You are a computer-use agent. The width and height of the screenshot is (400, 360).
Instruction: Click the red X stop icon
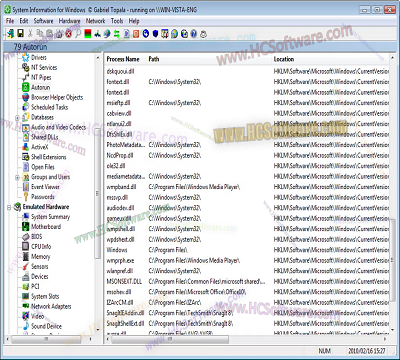(69, 33)
